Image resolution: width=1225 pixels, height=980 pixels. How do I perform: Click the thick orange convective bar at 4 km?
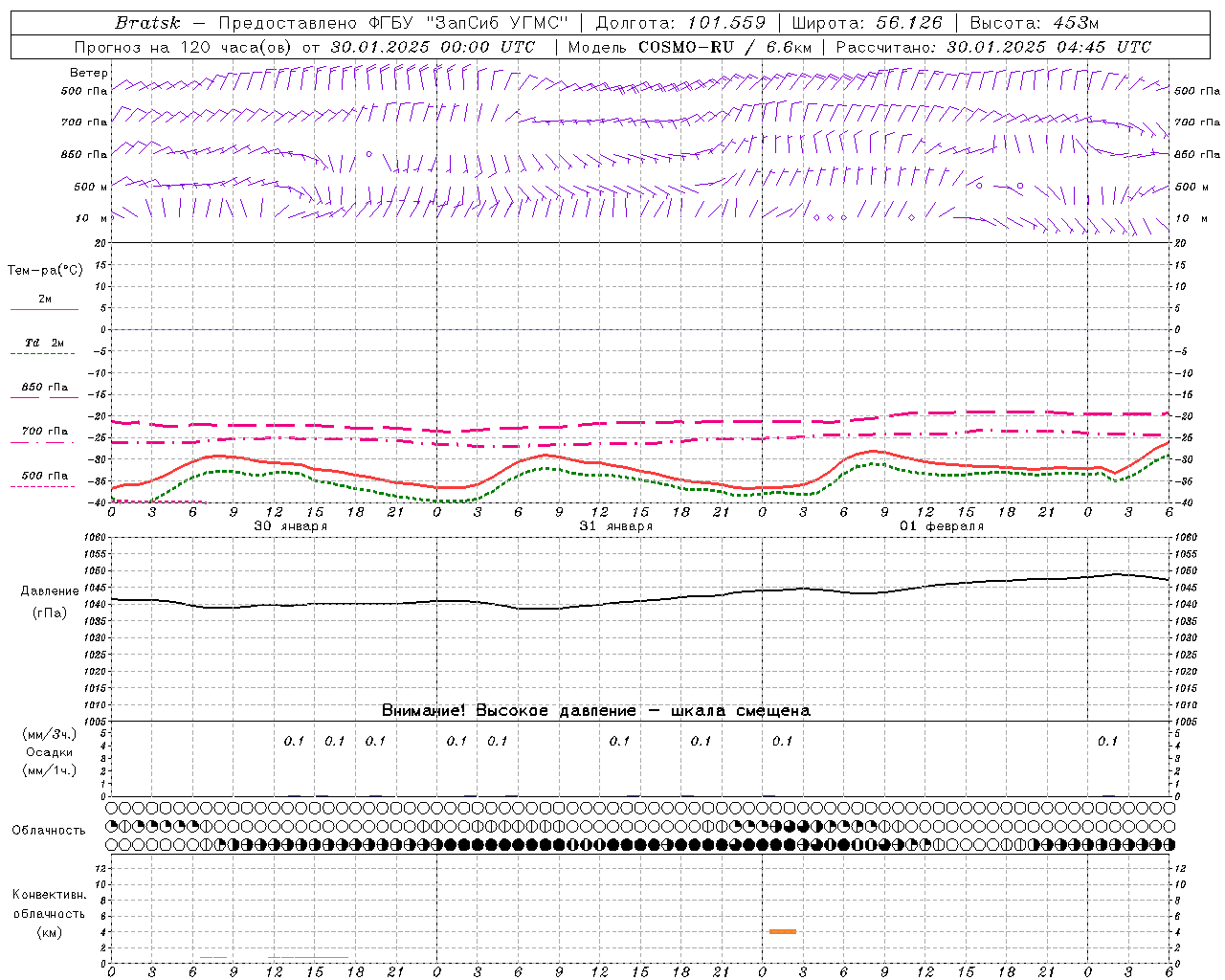coord(783,931)
